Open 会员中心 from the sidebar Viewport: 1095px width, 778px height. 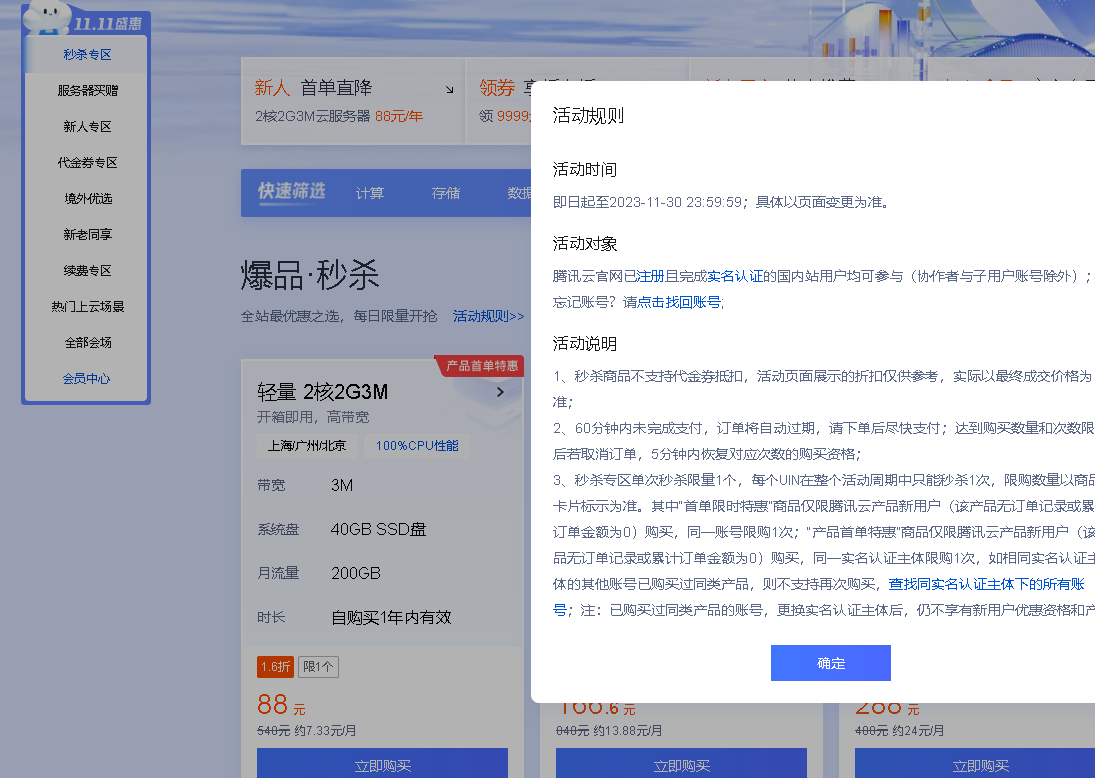click(86, 379)
